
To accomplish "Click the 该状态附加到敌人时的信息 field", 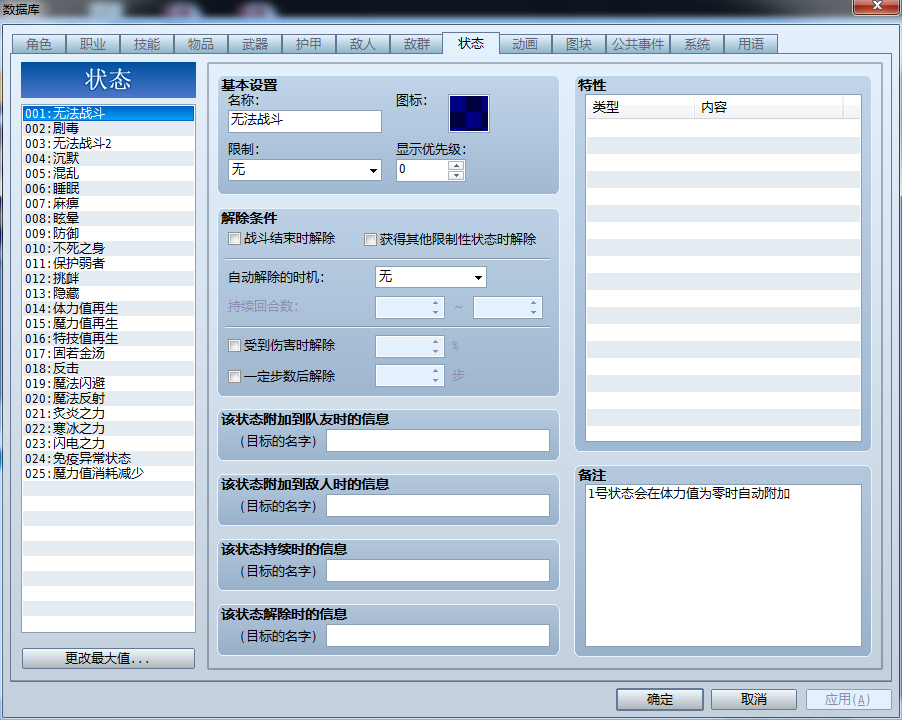I will (438, 506).
